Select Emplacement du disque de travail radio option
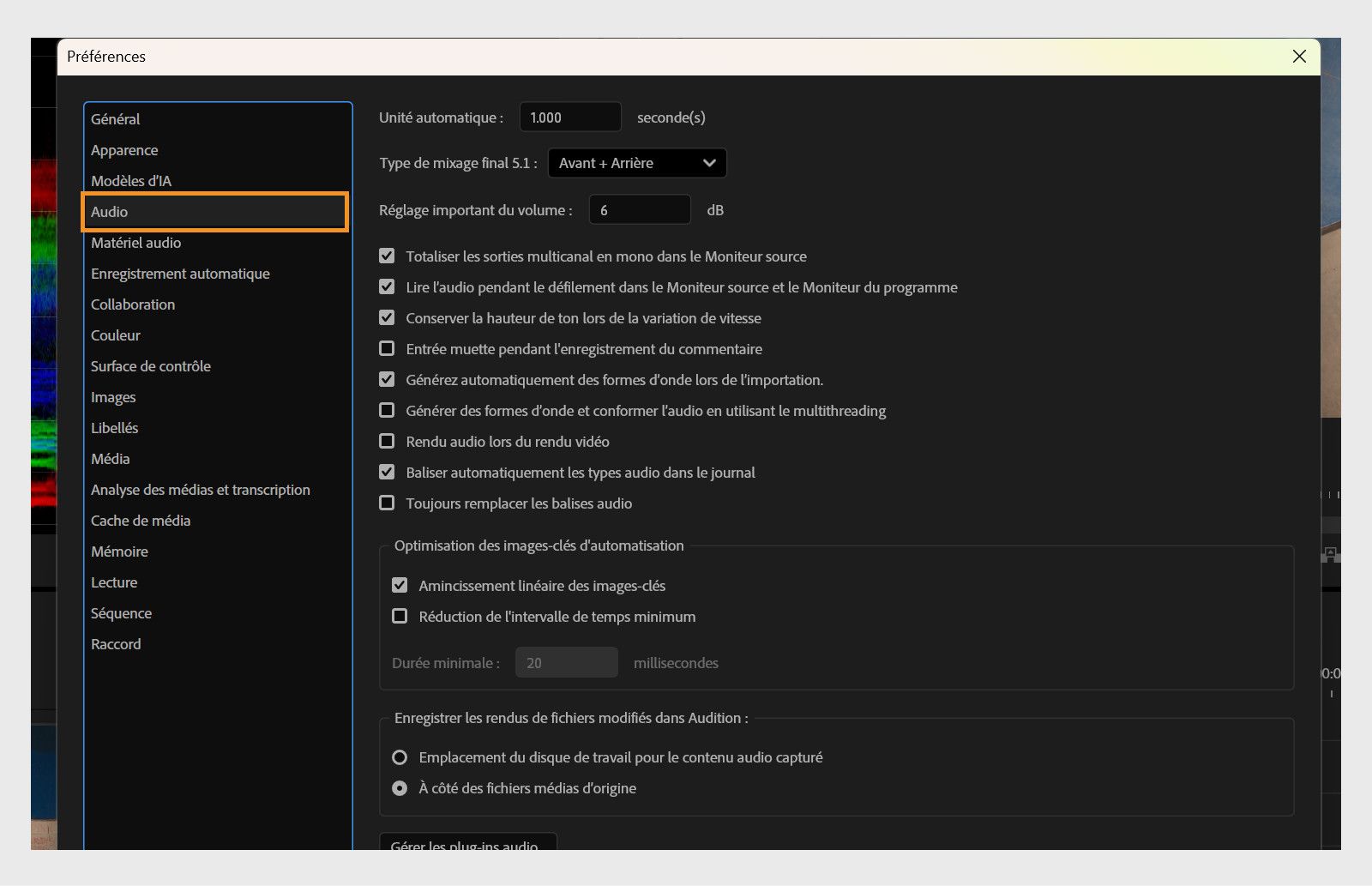Image resolution: width=1372 pixels, height=886 pixels. [x=400, y=757]
